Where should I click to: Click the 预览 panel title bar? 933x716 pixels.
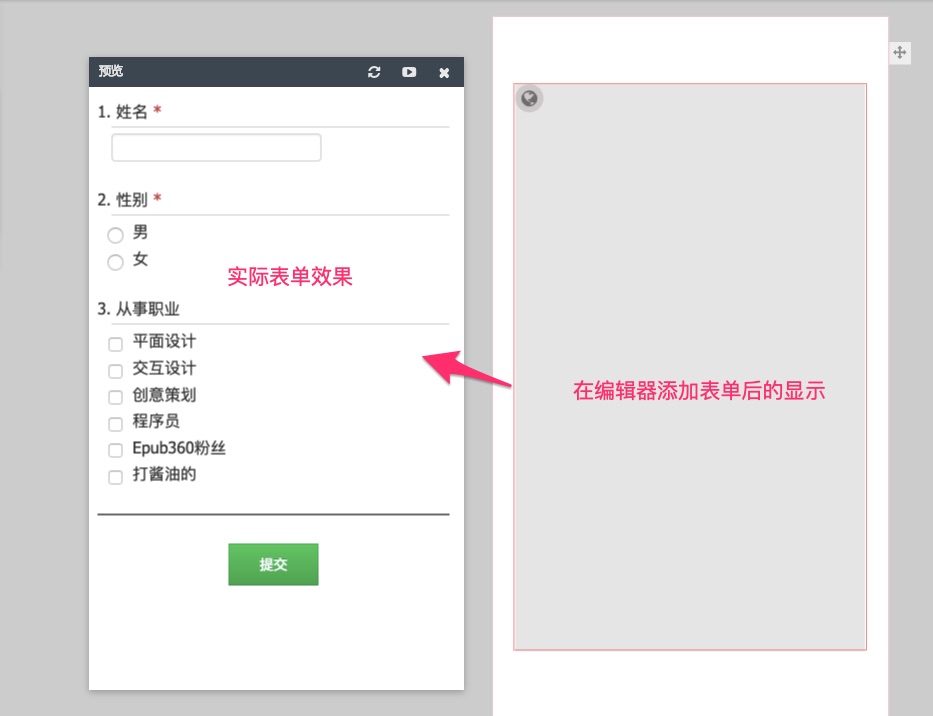[230, 72]
